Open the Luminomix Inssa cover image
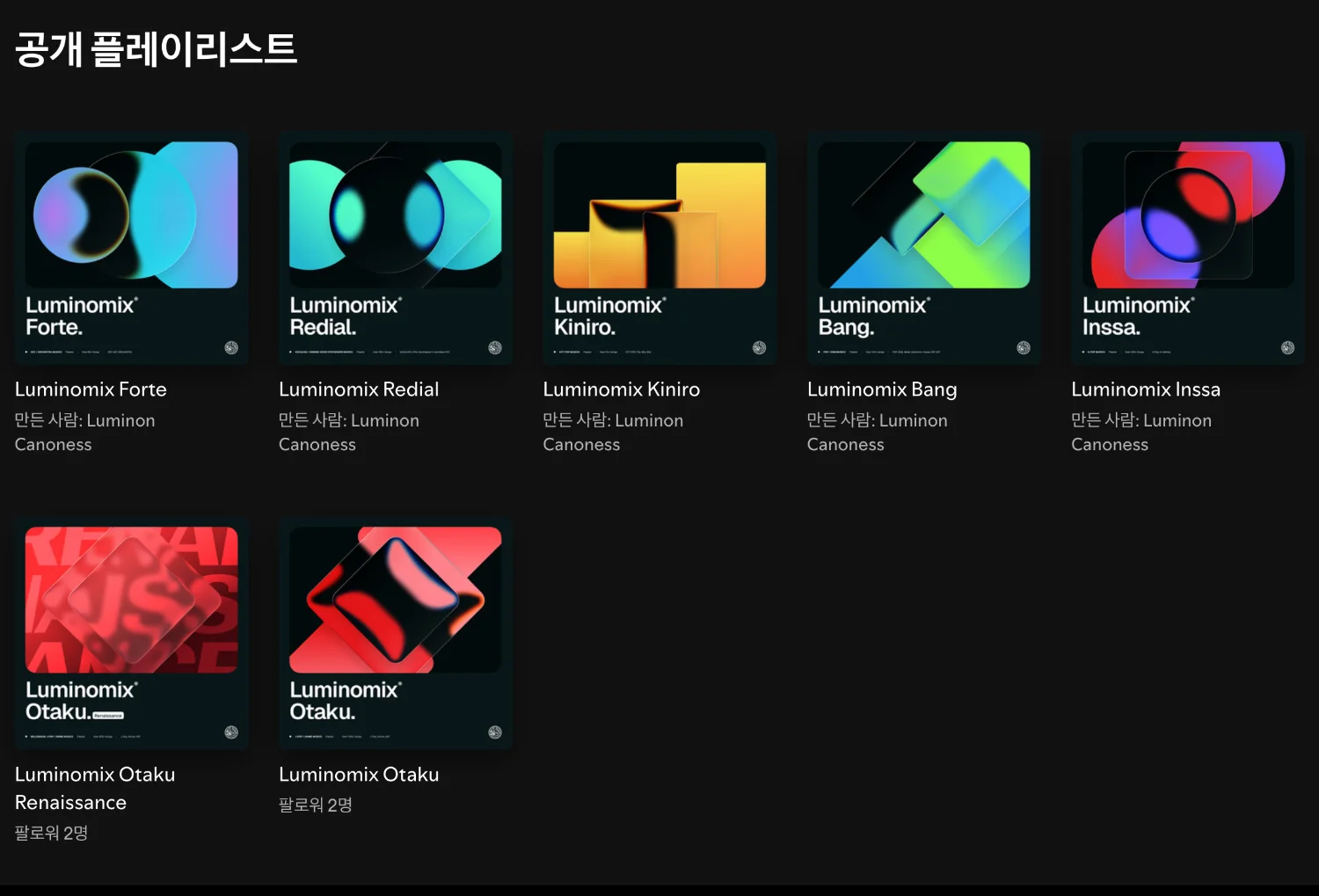Image resolution: width=1319 pixels, height=896 pixels. (1187, 247)
